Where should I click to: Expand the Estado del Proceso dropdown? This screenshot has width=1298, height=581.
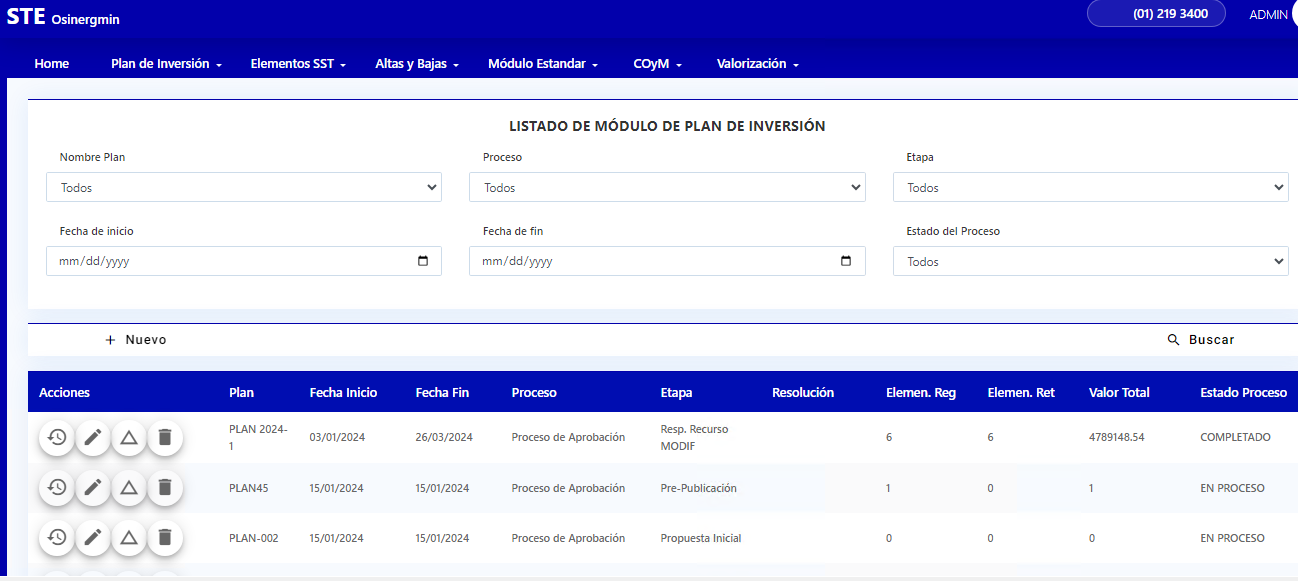(x=1090, y=261)
